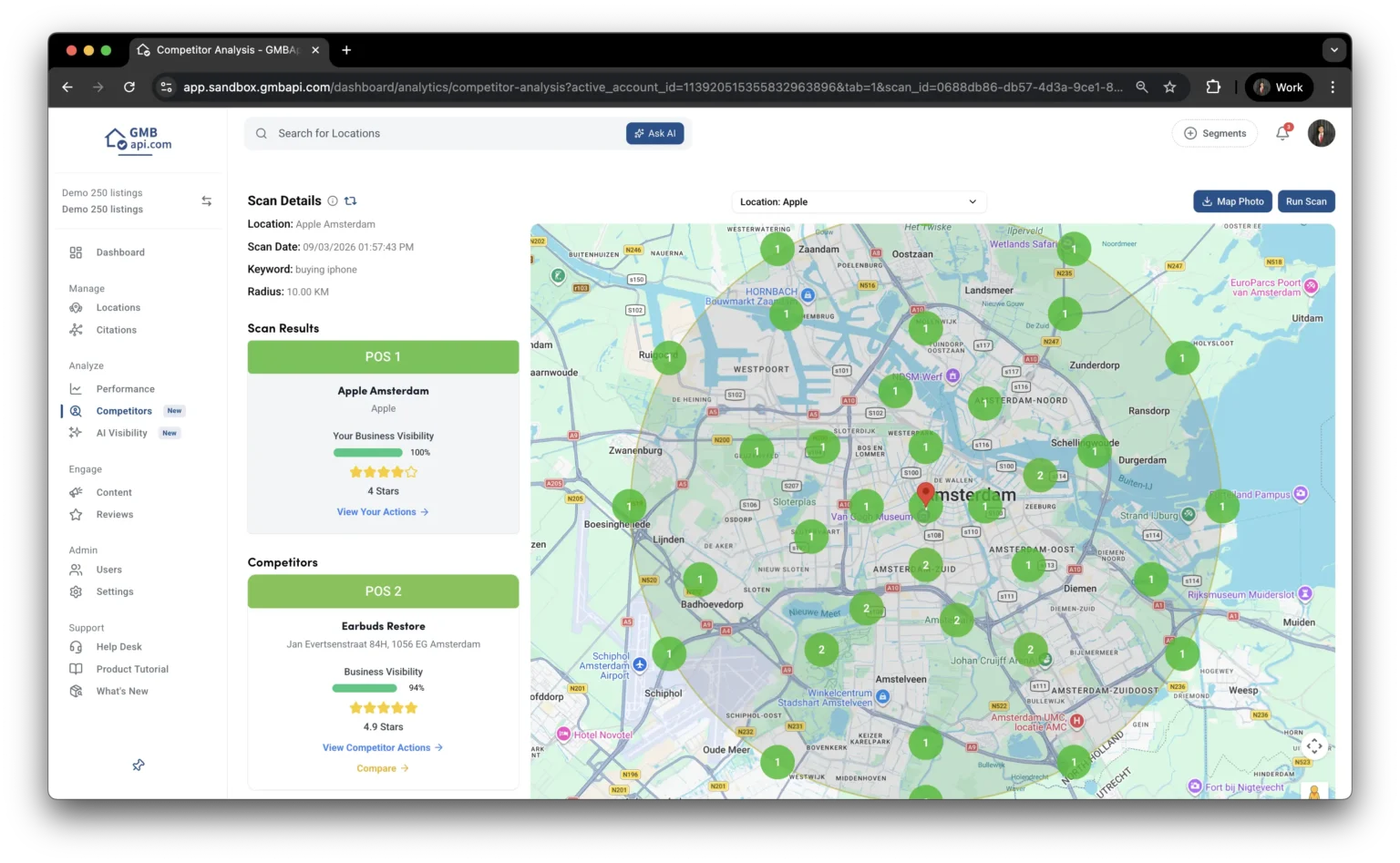Click the notifications bell icon
1400x863 pixels.
[x=1282, y=133]
